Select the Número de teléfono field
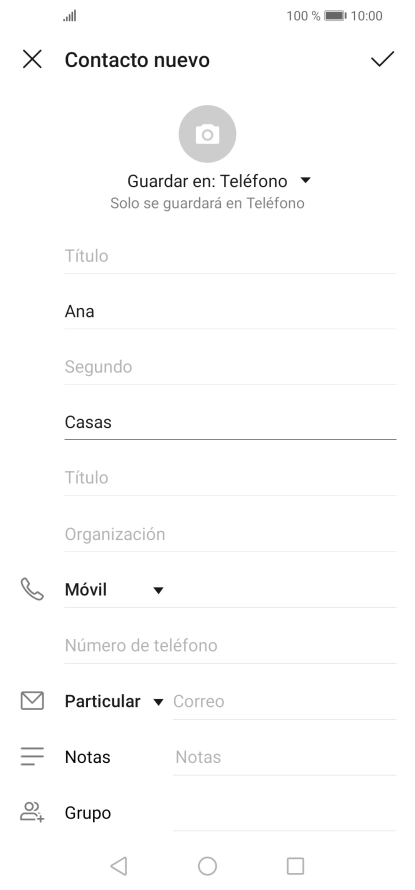The image size is (415, 890). [230, 645]
